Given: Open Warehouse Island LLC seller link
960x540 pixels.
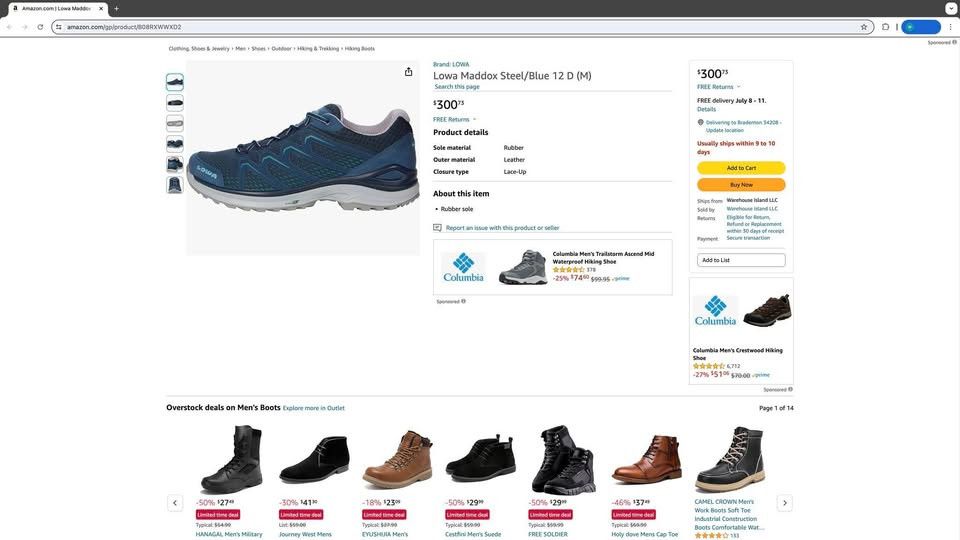Looking at the screenshot, I should pos(752,209).
